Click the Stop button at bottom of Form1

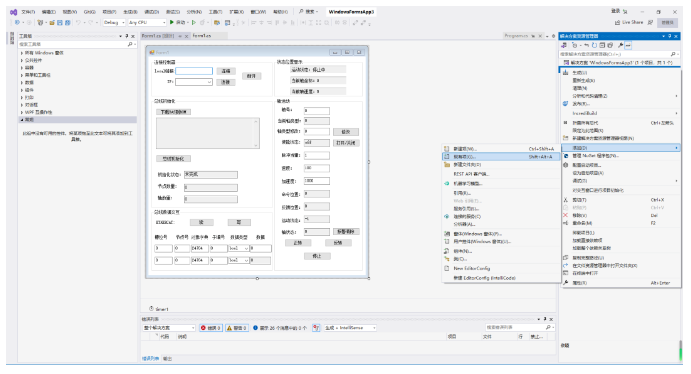point(317,256)
